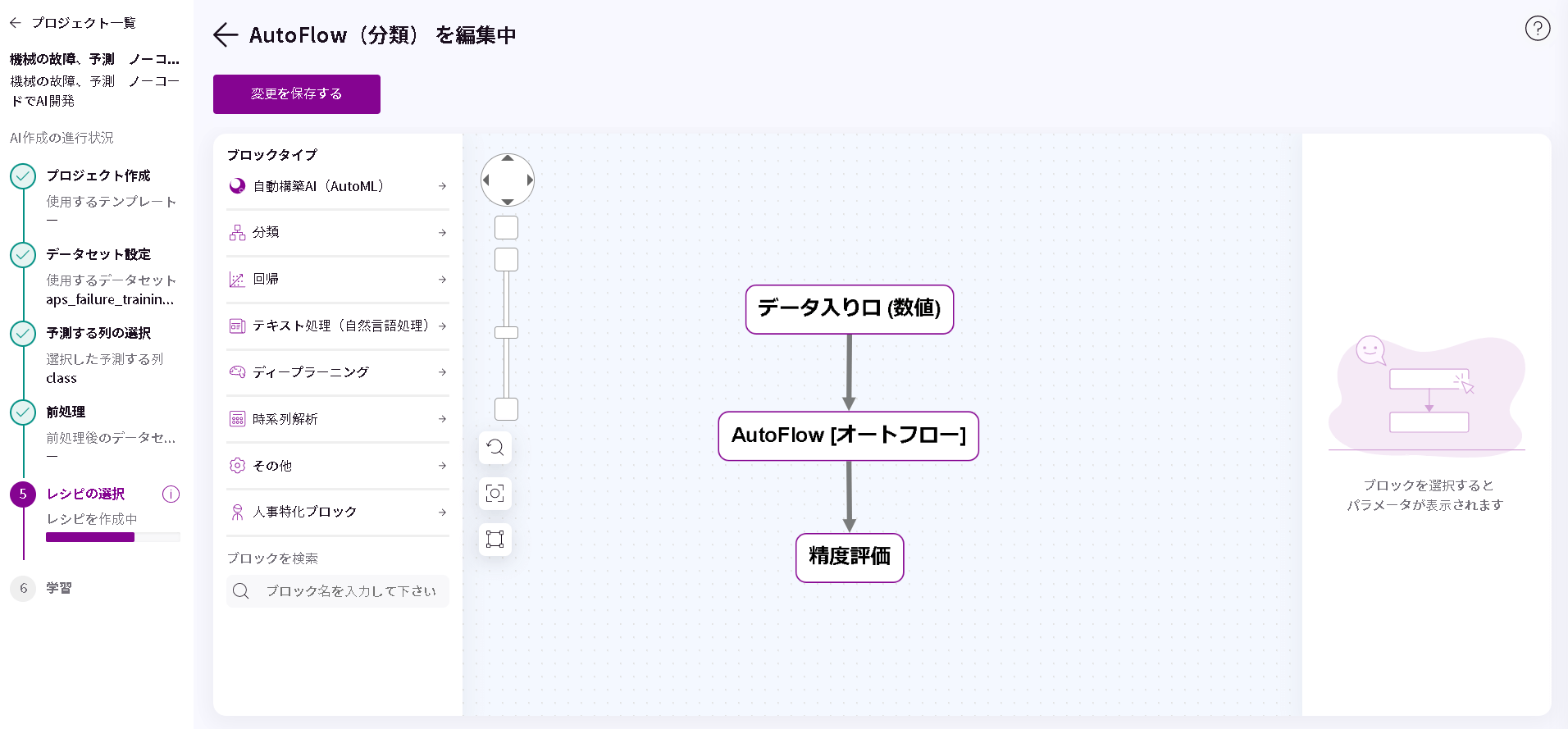Click the reset zoom magnifier icon
The height and width of the screenshot is (729, 1568).
(x=495, y=448)
